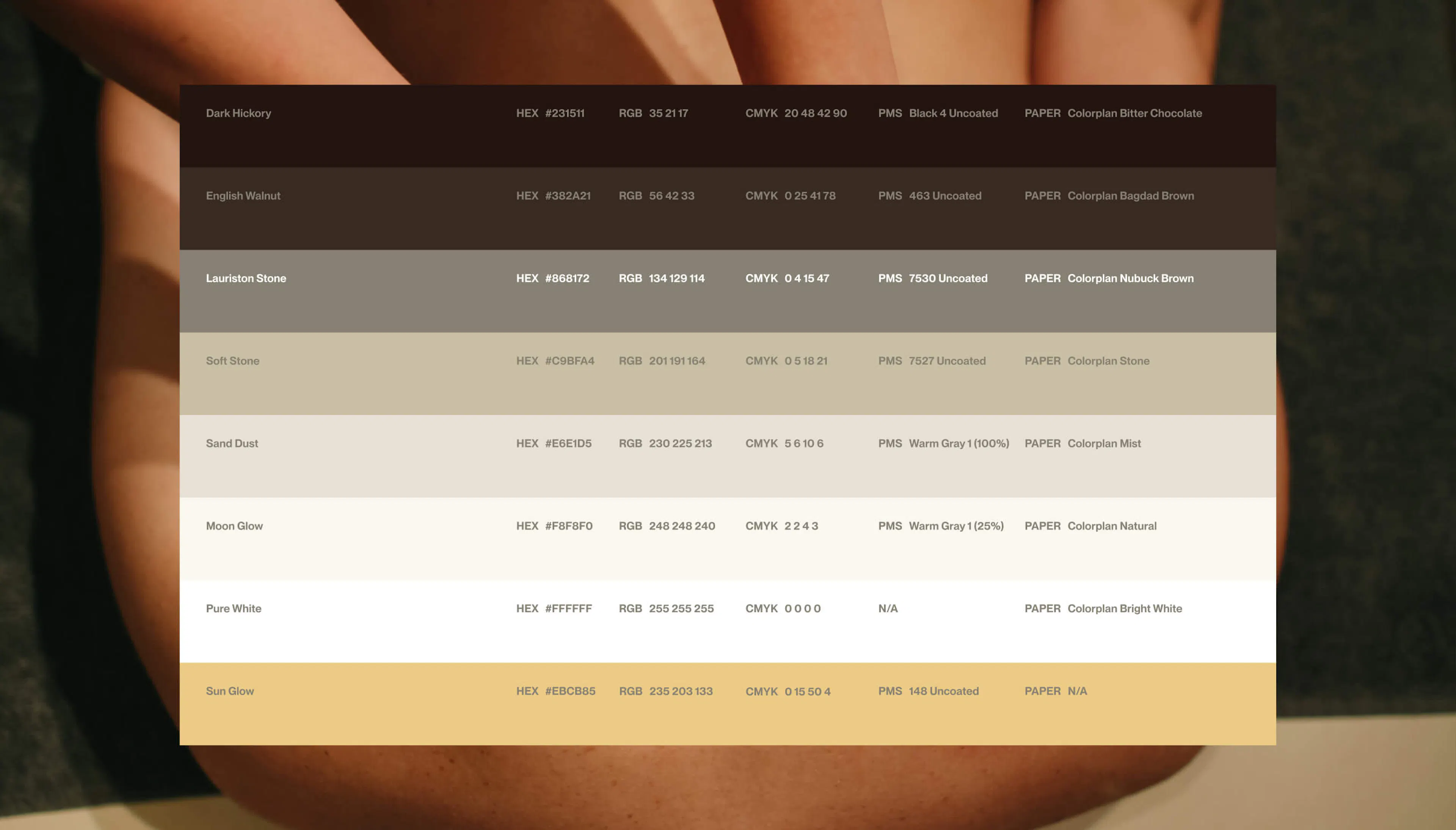
Task: Click the Sun Glow swatch name
Action: (229, 691)
